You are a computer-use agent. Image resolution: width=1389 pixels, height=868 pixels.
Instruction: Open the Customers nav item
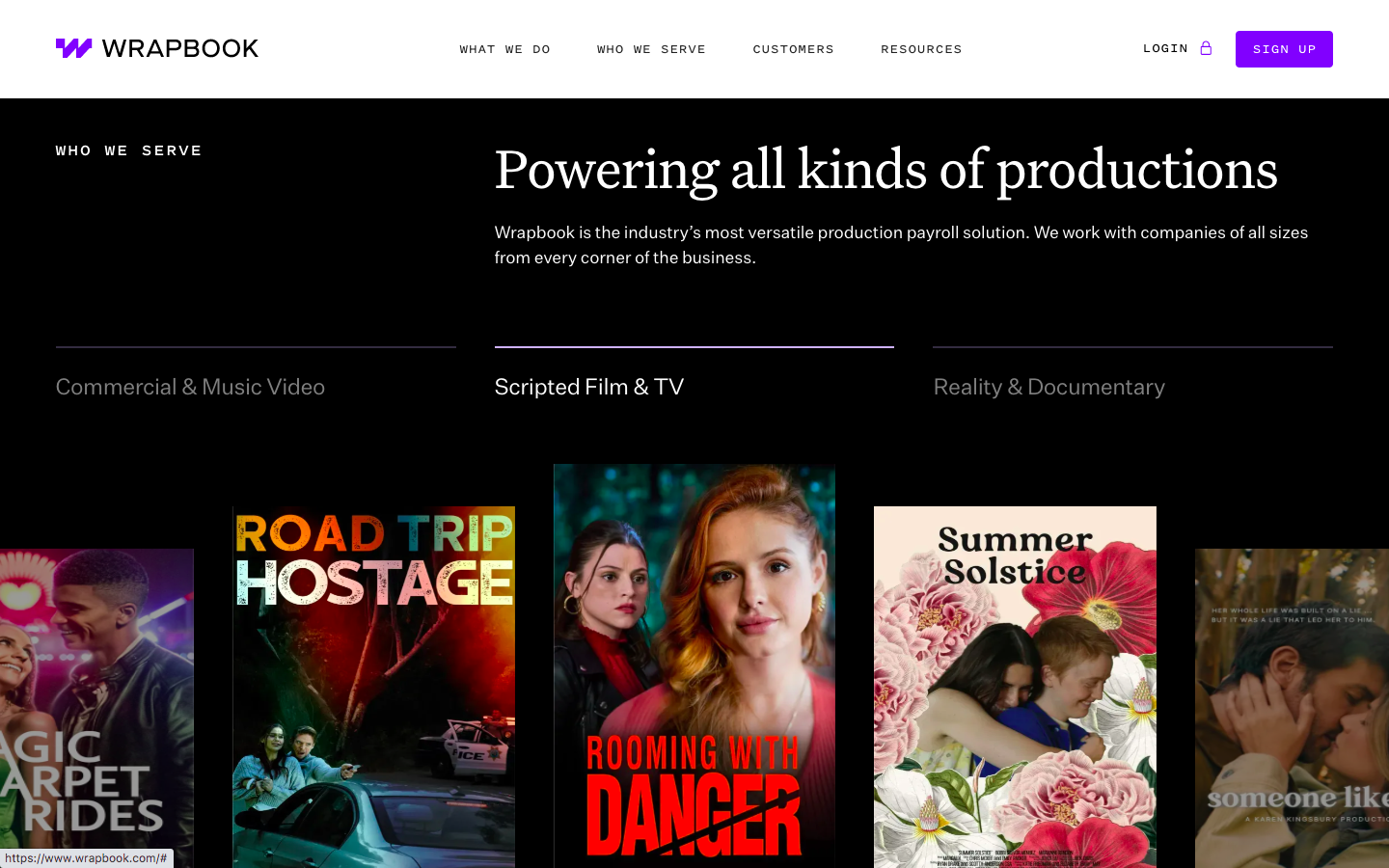coord(793,49)
